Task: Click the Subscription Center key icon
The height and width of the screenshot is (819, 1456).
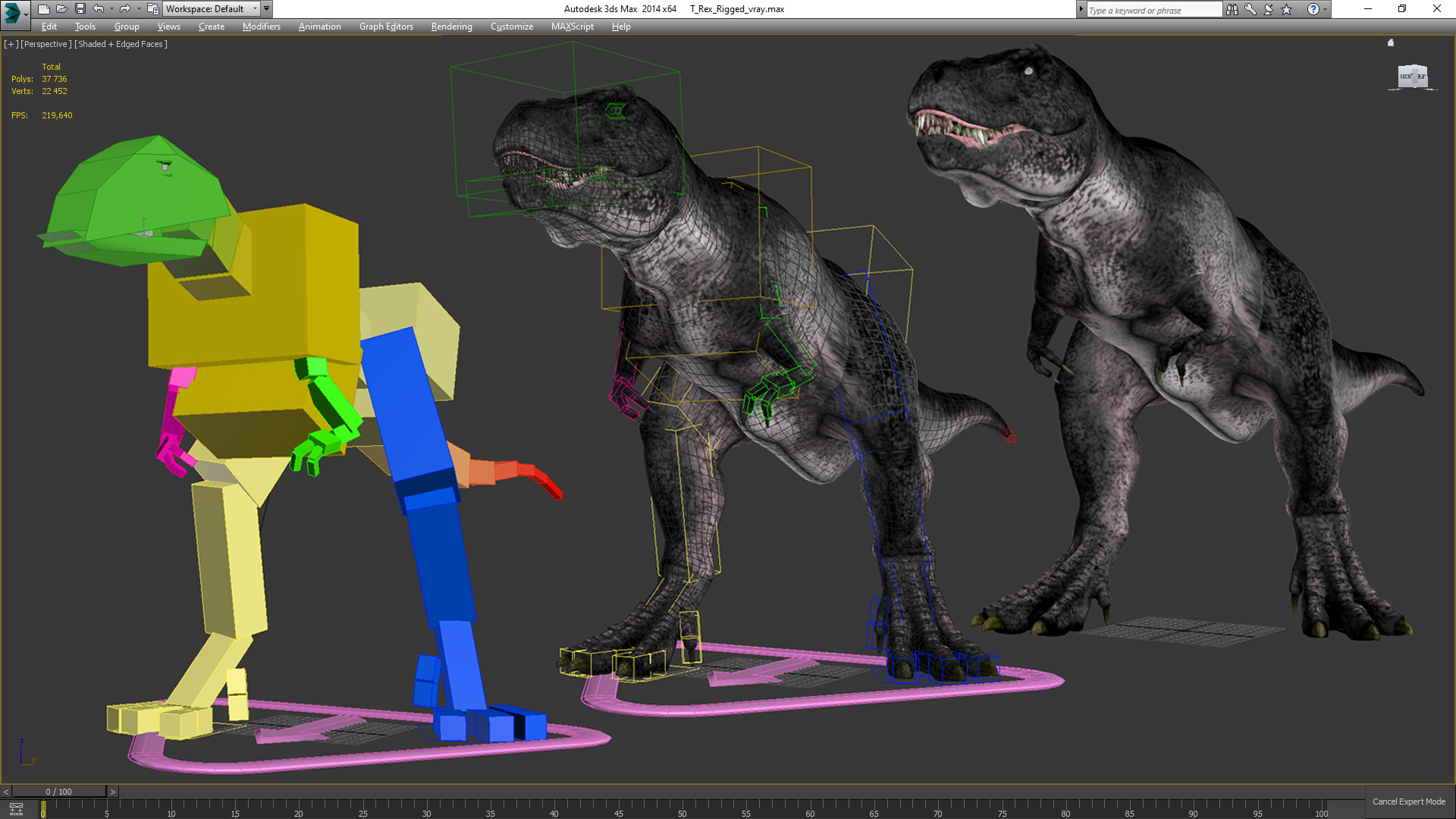Action: tap(1250, 9)
